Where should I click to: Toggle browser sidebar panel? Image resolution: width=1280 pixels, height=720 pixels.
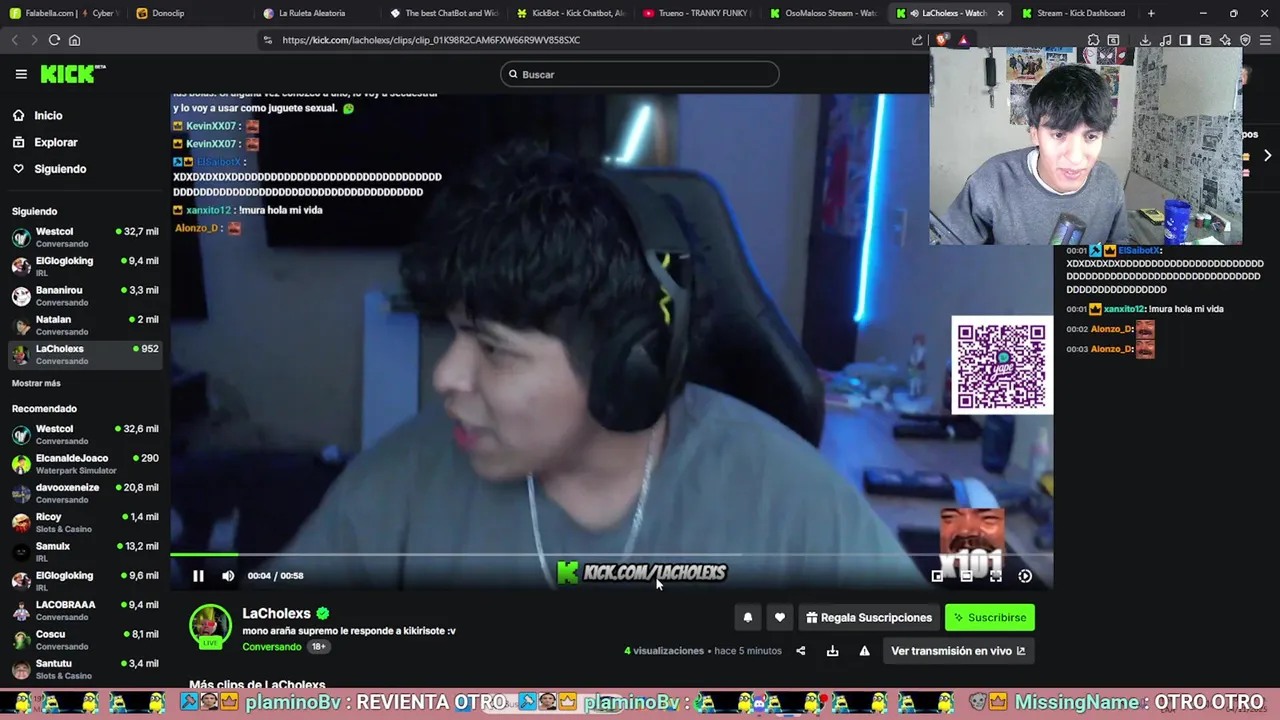coord(1185,40)
